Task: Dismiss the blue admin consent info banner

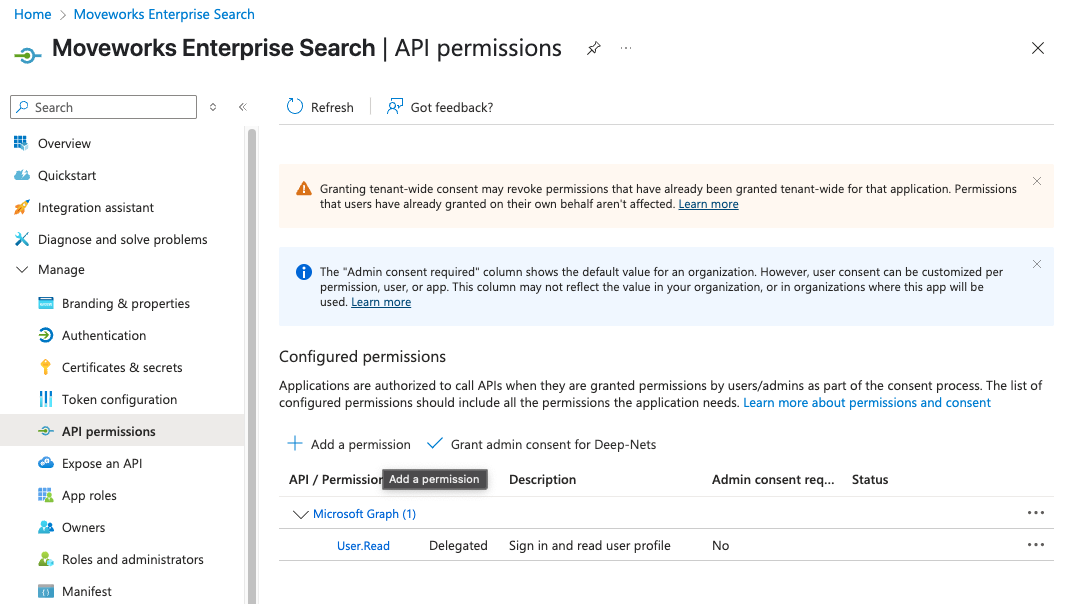Action: pos(1037,264)
